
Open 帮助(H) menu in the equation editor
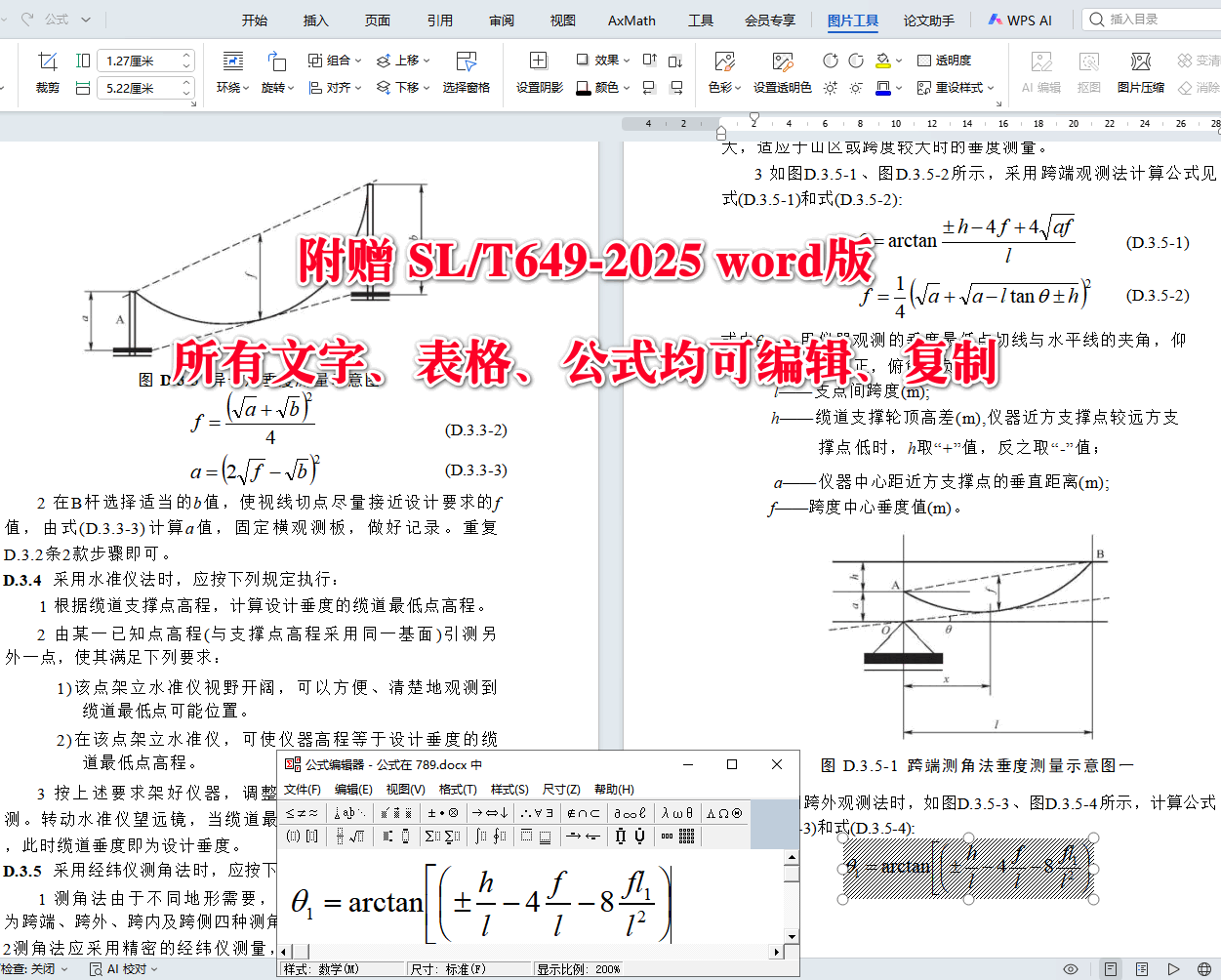(x=614, y=789)
